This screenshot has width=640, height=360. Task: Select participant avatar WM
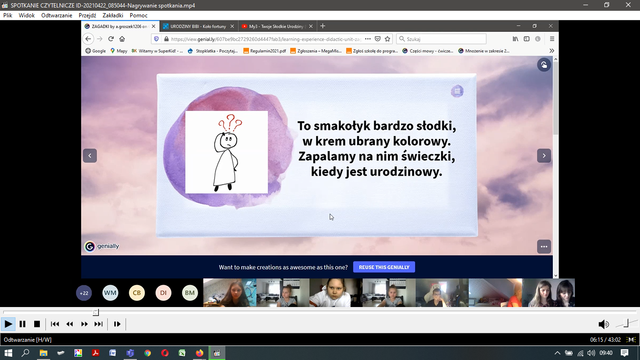(x=110, y=293)
